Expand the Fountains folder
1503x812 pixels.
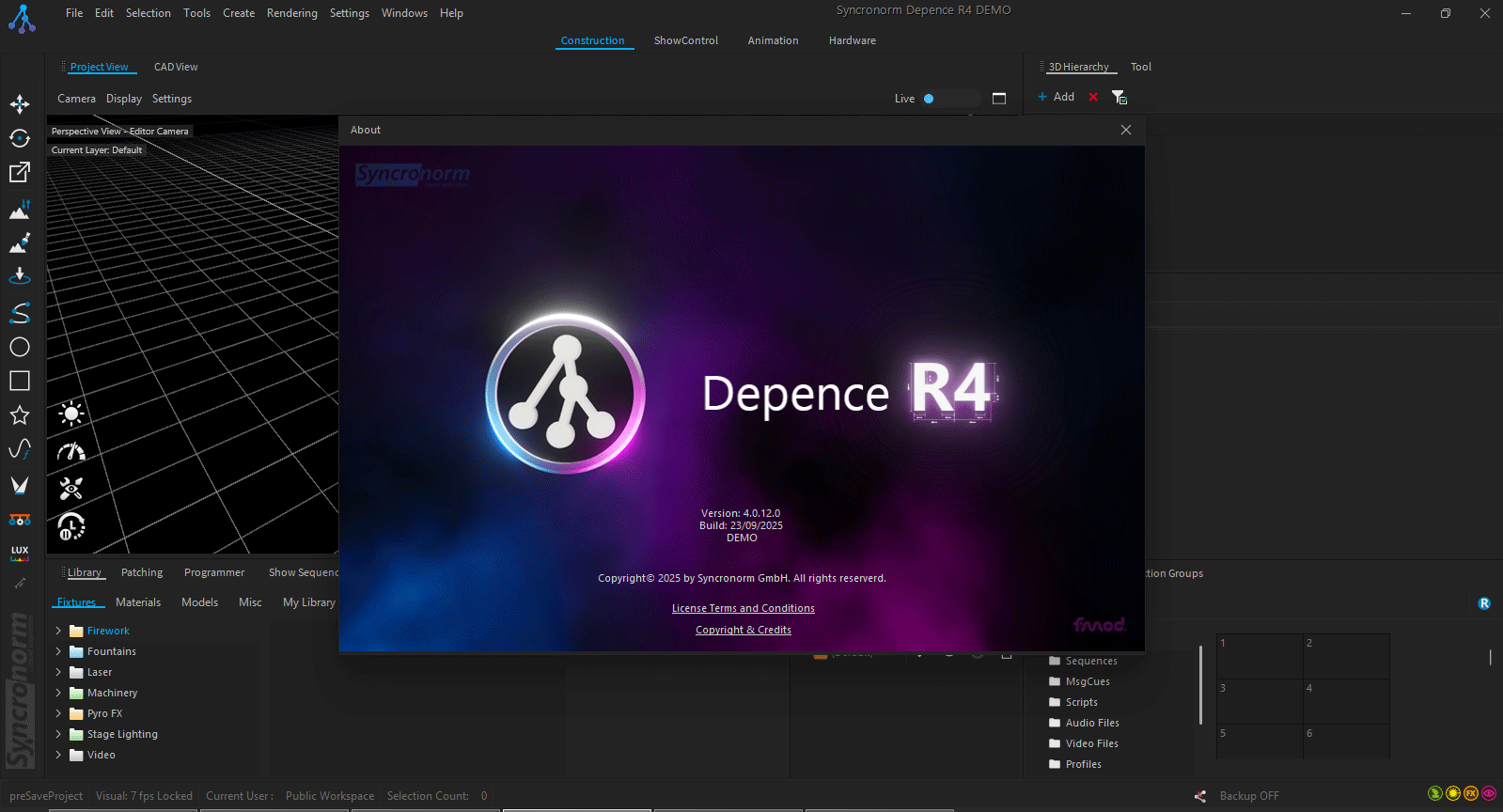pos(58,651)
